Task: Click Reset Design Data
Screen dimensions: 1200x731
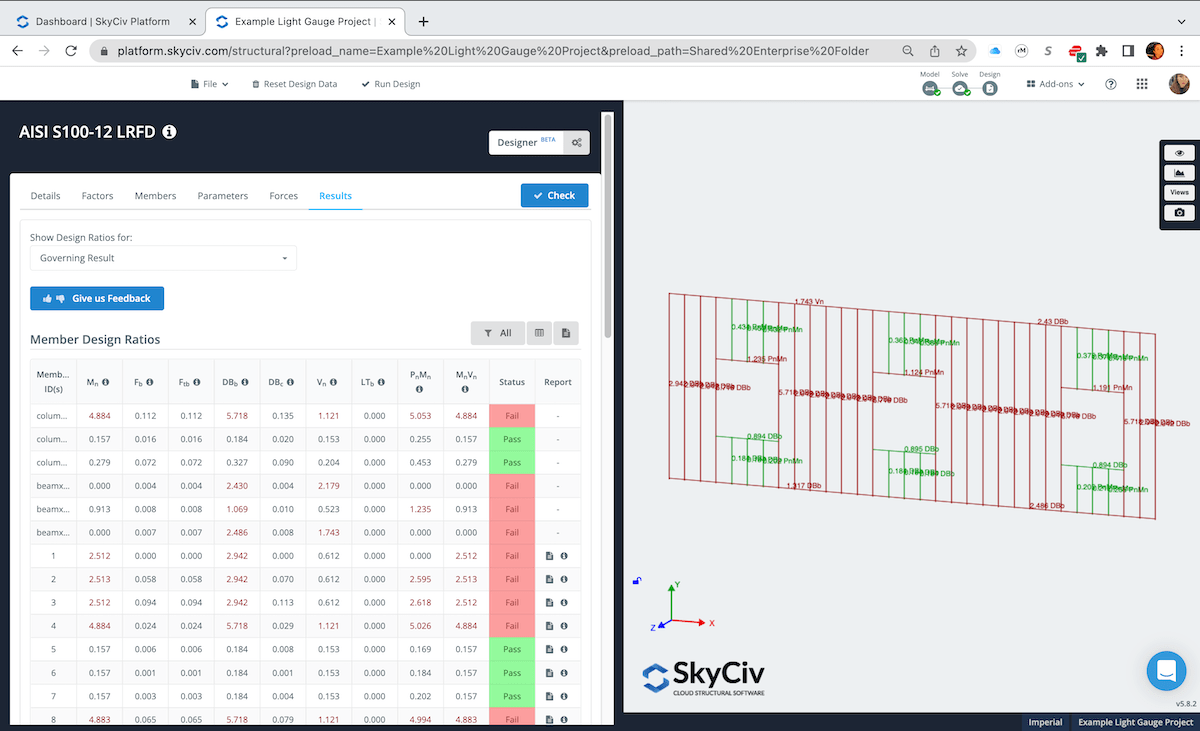Action: pos(294,84)
